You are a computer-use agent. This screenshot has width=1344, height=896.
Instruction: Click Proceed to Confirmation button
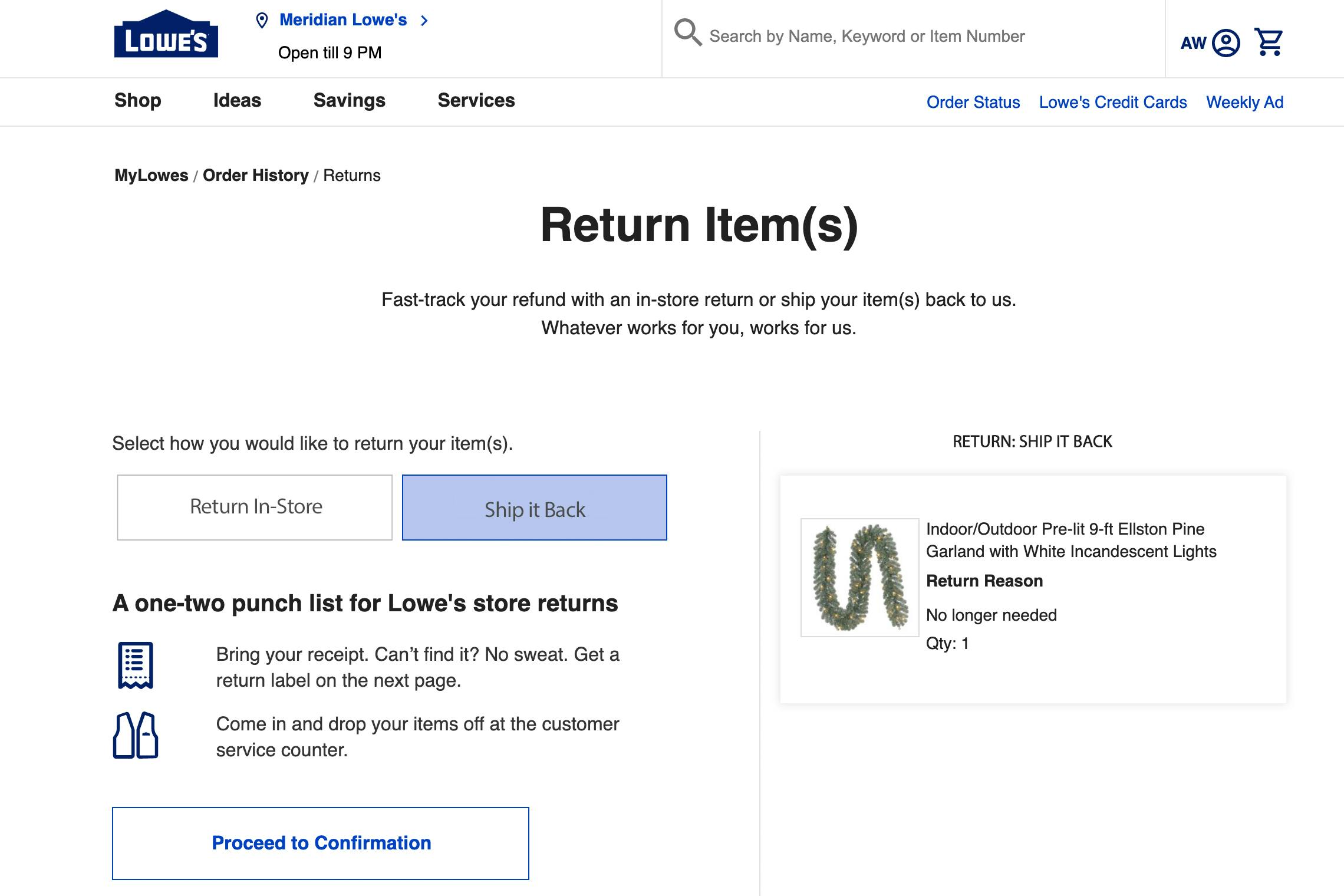pos(321,843)
